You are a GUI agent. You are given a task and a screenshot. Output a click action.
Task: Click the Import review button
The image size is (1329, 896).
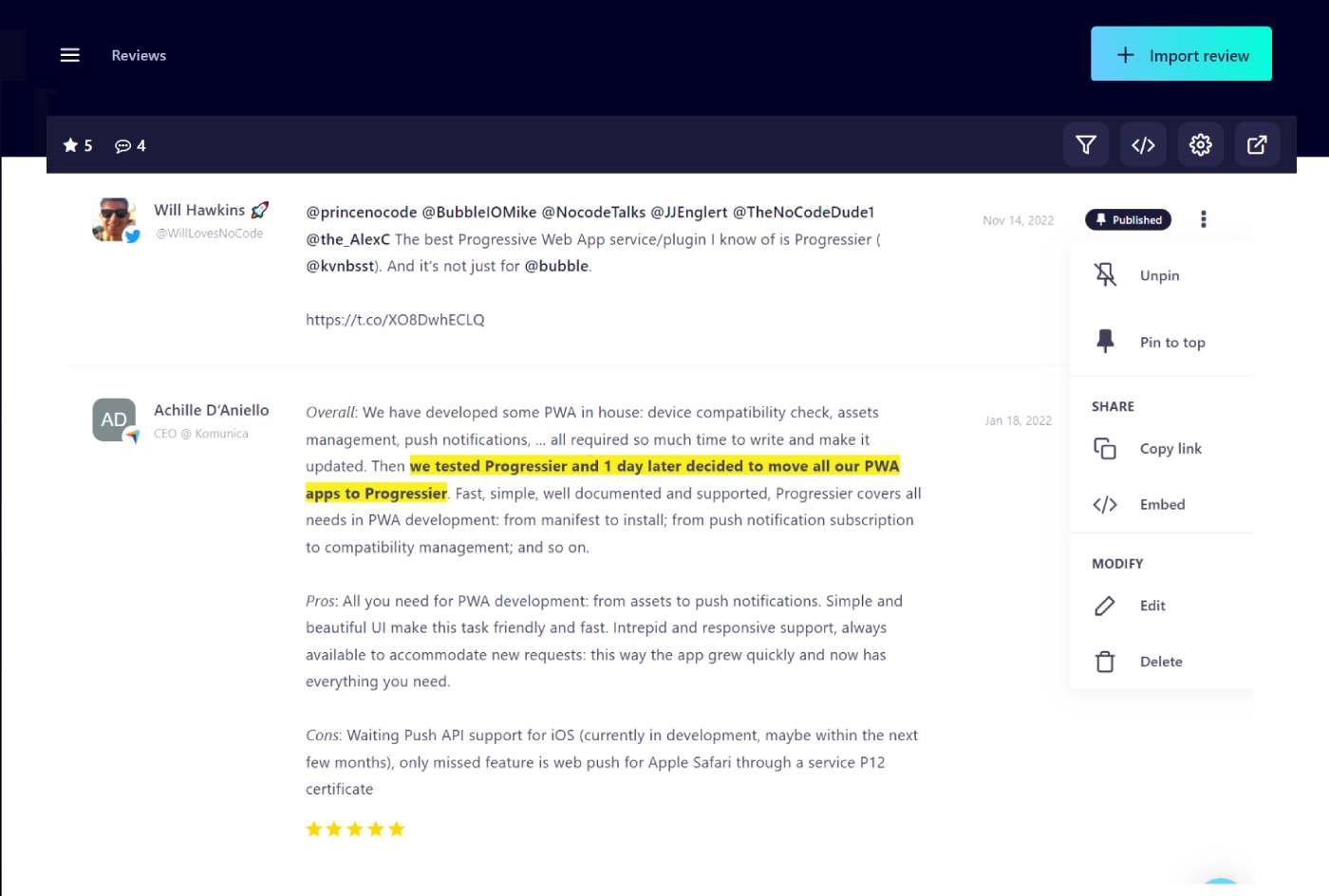(1181, 54)
